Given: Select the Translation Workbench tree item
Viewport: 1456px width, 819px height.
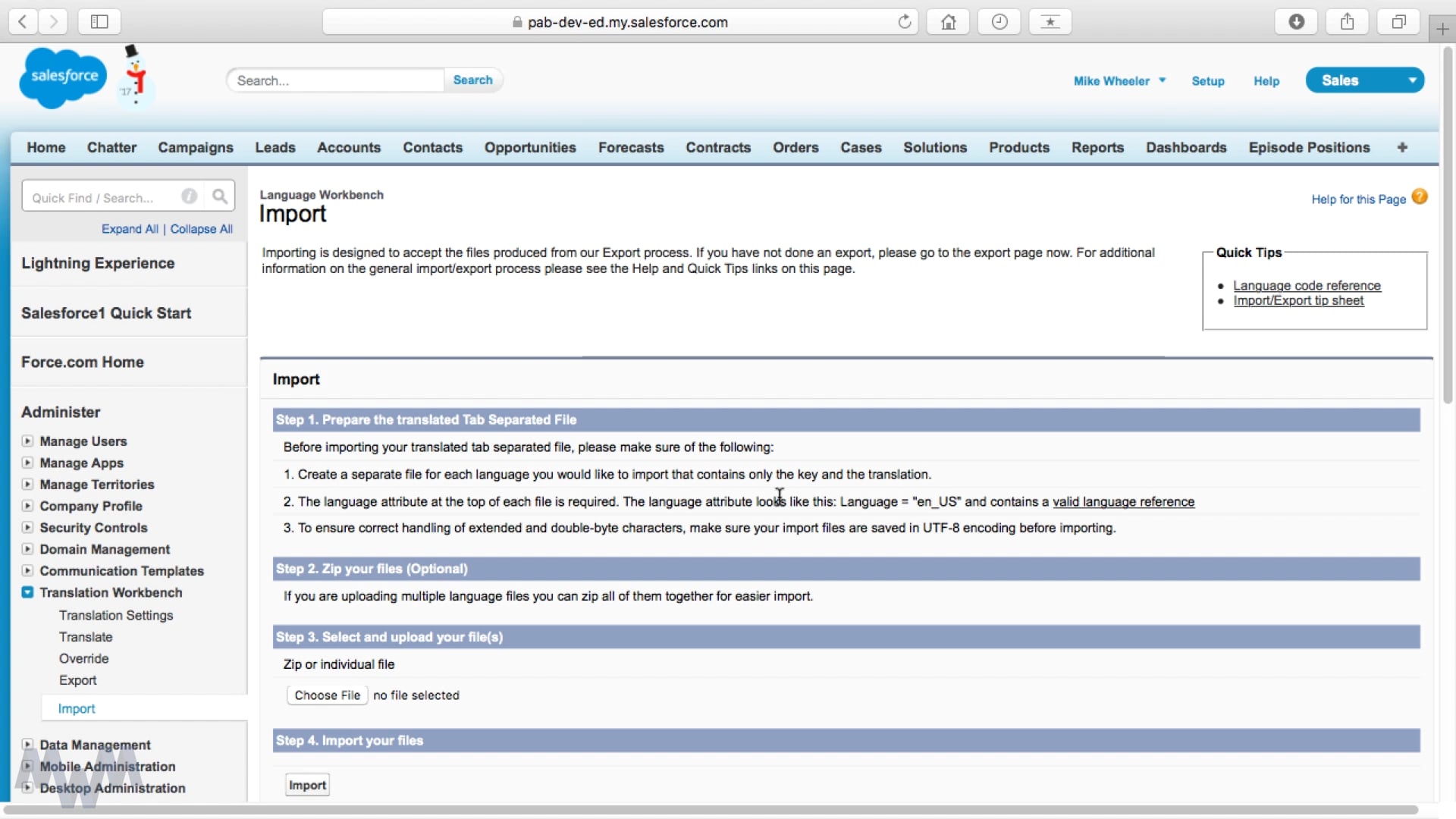Looking at the screenshot, I should 110,592.
